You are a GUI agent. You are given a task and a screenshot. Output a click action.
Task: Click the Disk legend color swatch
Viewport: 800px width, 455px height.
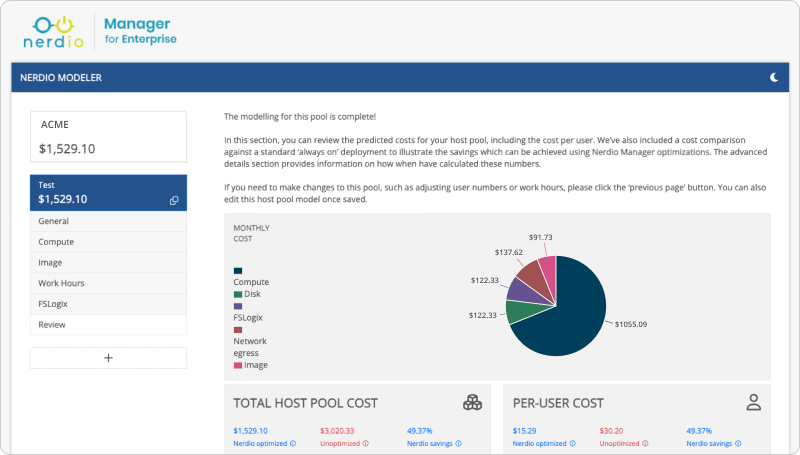(x=238, y=294)
